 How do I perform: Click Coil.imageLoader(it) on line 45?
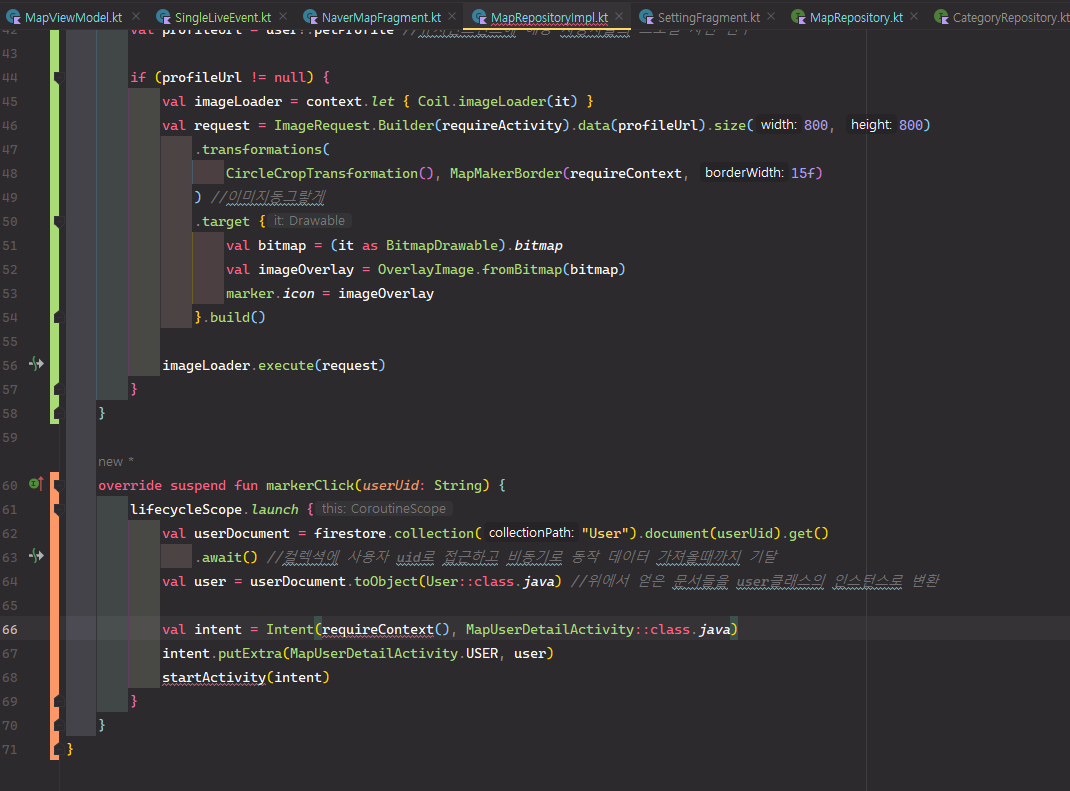coord(497,102)
